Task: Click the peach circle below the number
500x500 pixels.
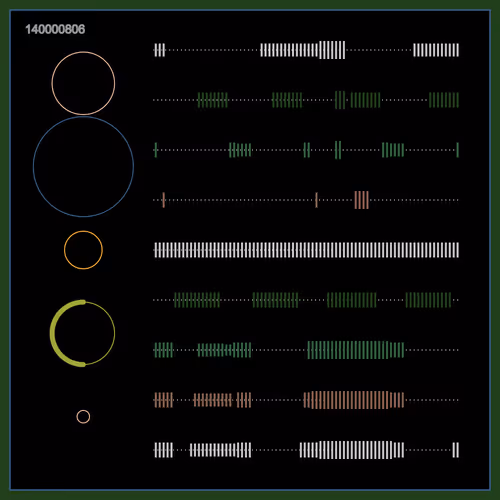Action: tap(83, 83)
